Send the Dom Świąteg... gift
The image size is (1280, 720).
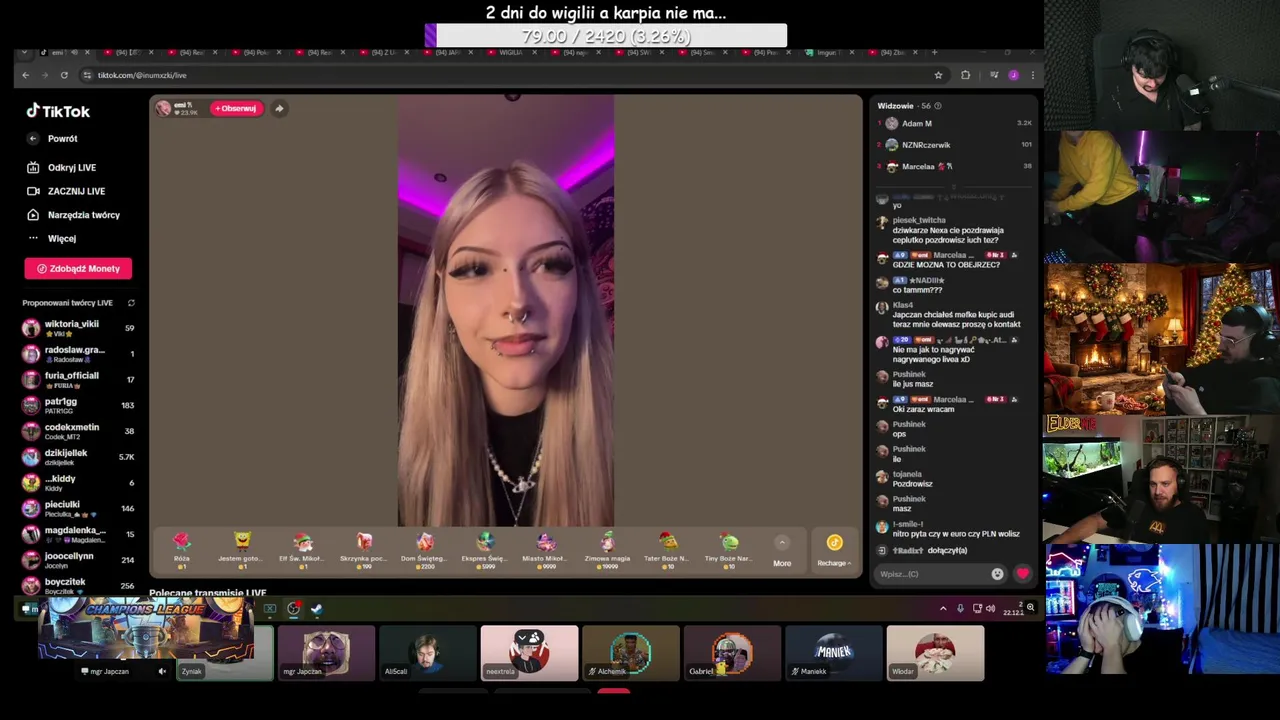[424, 550]
